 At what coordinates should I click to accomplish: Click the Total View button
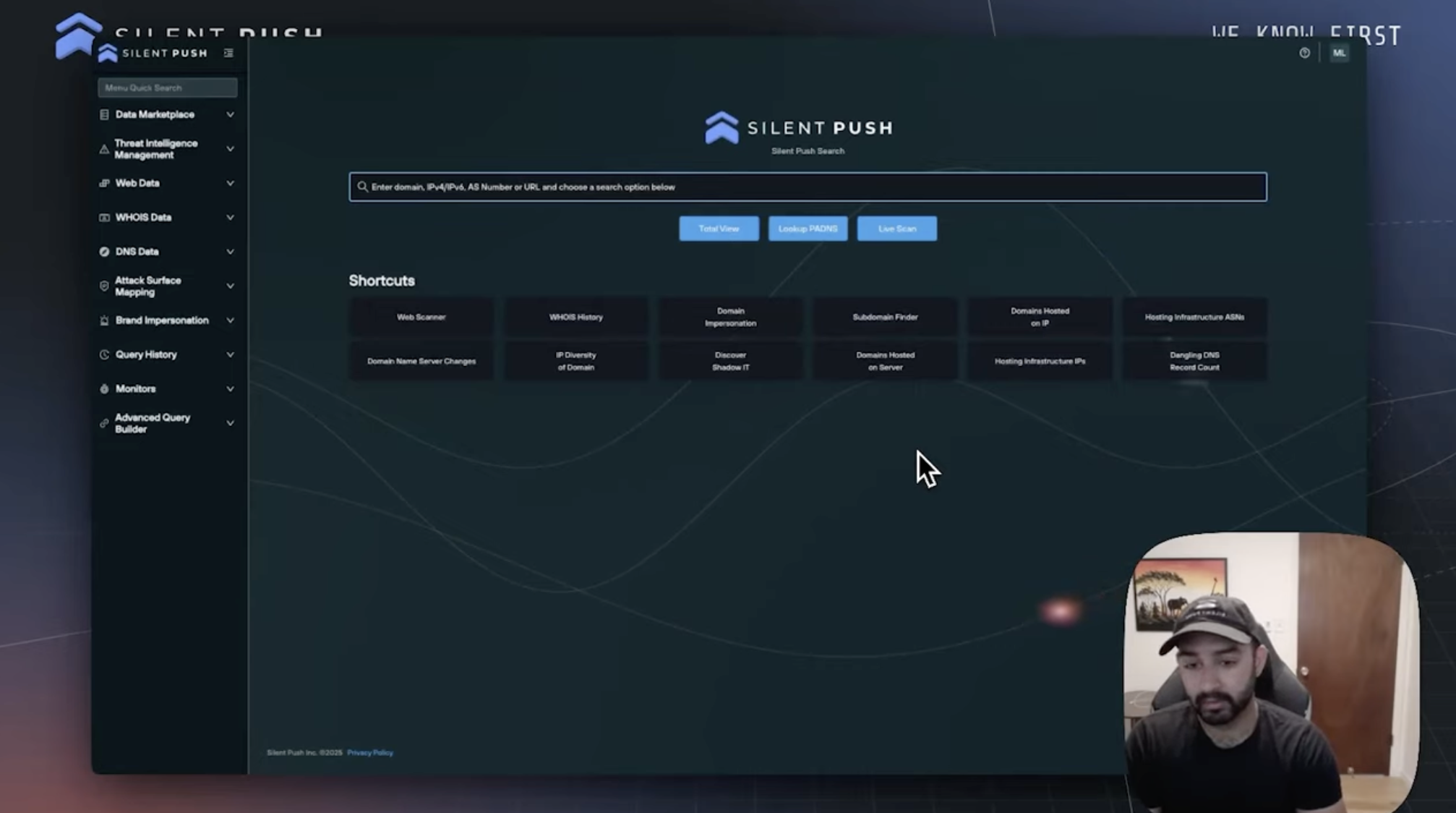719,229
